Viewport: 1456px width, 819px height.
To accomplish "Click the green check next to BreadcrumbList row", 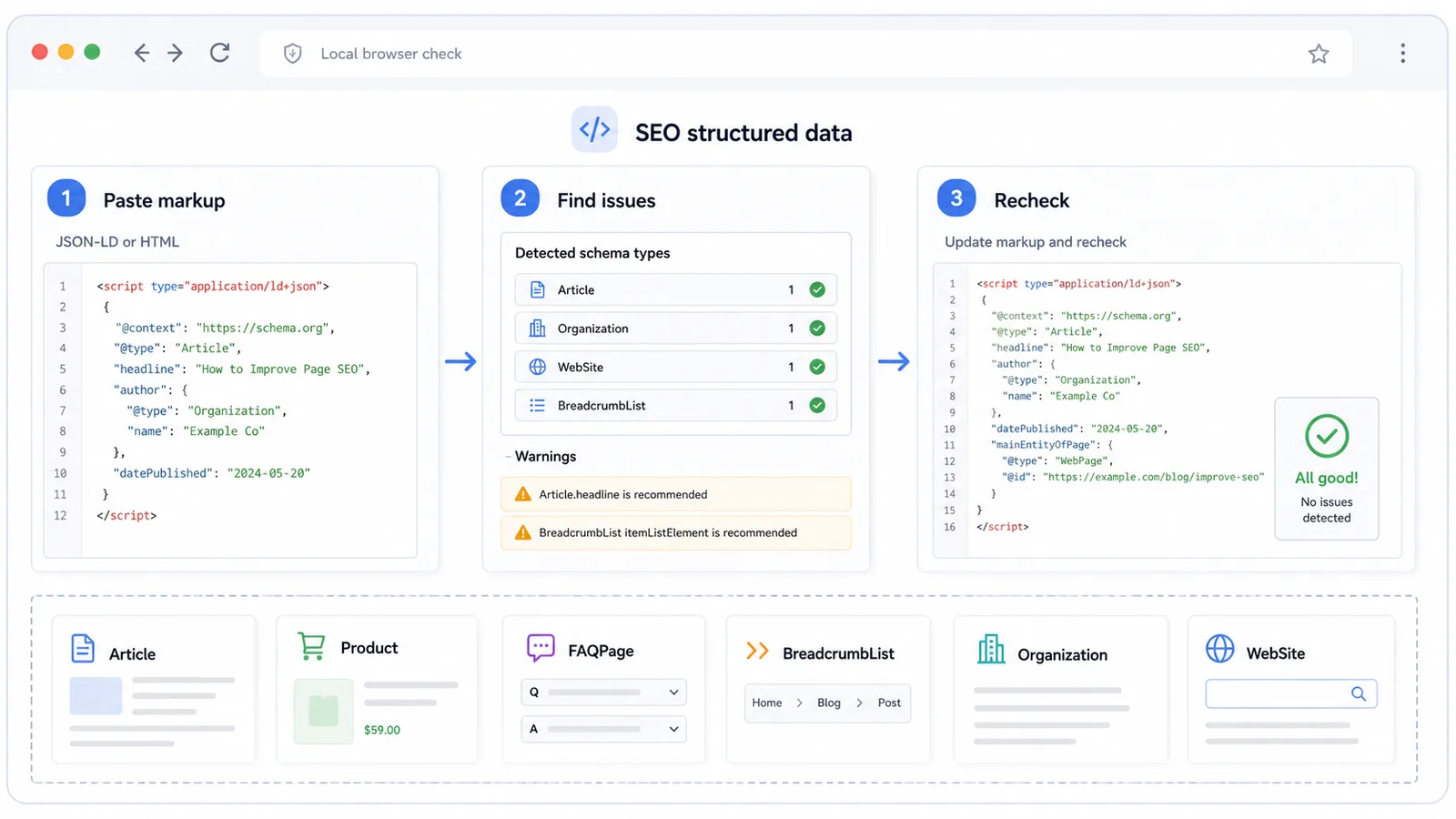I will coord(817,406).
